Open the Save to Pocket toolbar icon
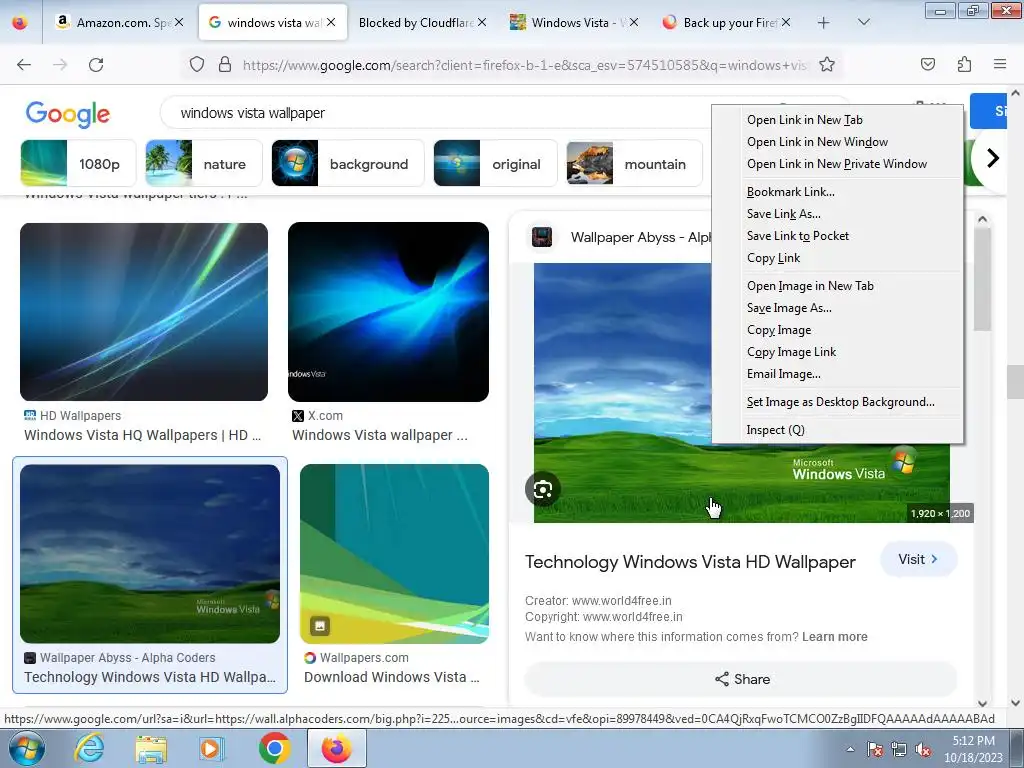1024x768 pixels. [x=927, y=64]
